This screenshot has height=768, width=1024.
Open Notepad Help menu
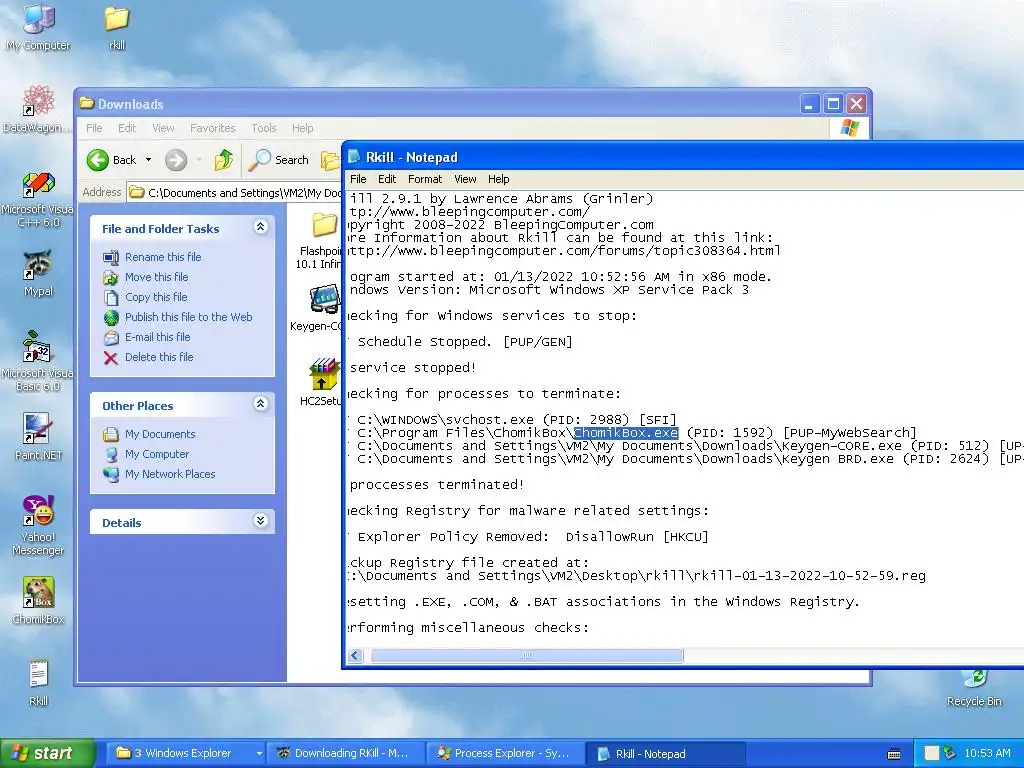click(498, 179)
